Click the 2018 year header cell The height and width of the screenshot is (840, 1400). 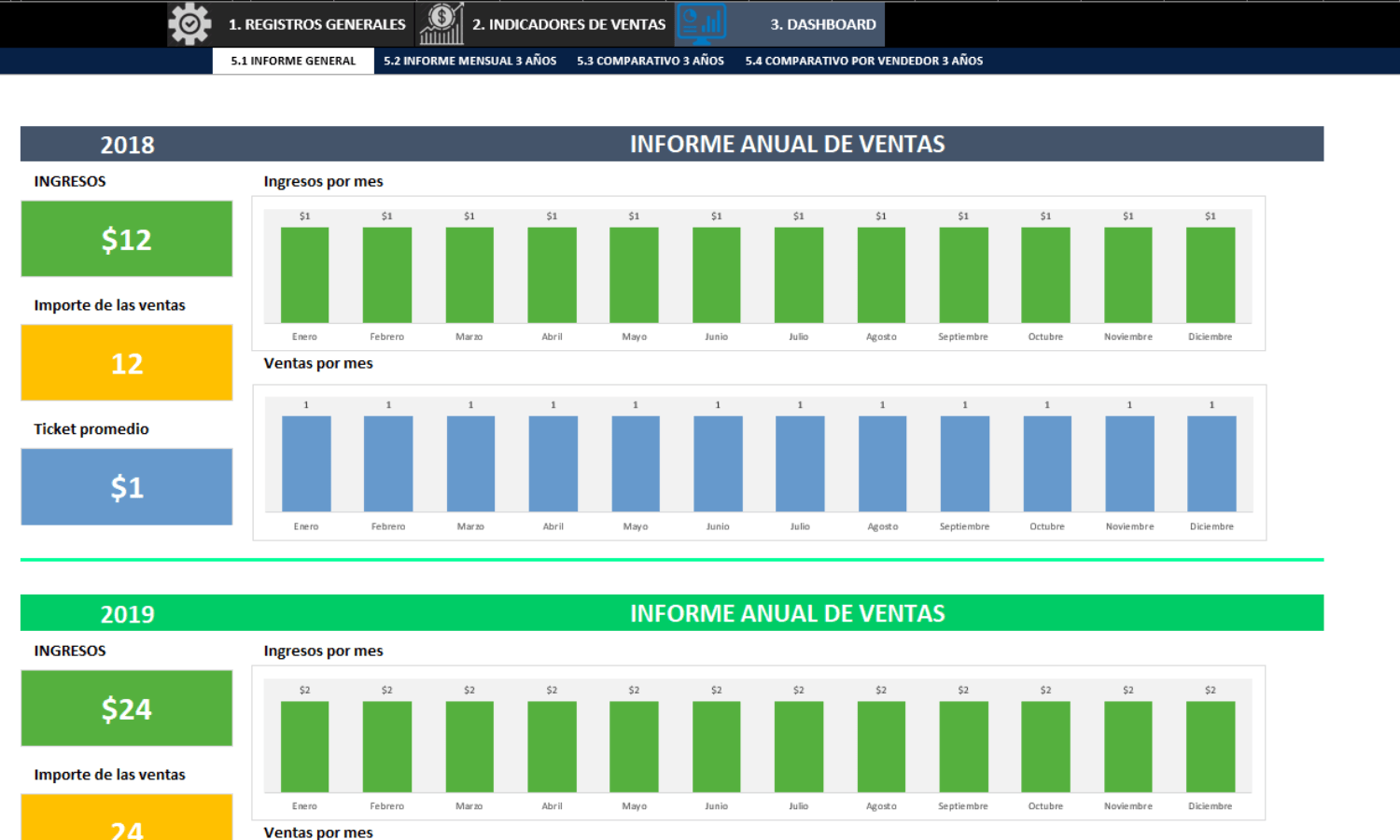[128, 145]
